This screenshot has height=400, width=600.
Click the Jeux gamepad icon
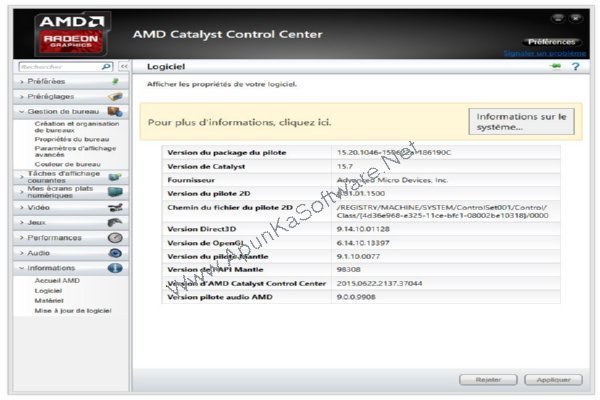tap(115, 222)
